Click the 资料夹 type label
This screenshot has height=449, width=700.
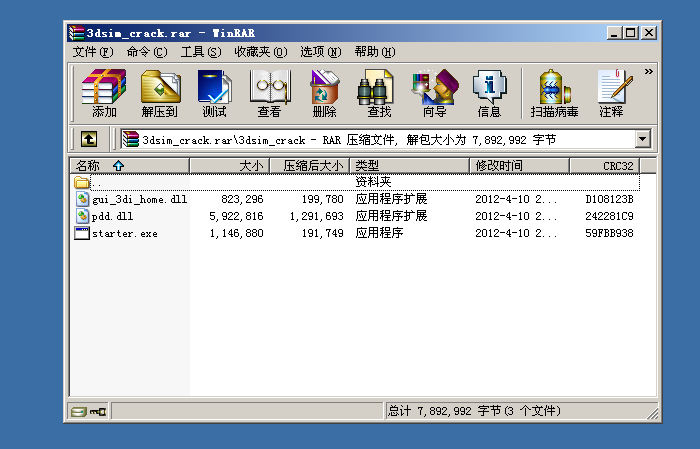(373, 182)
